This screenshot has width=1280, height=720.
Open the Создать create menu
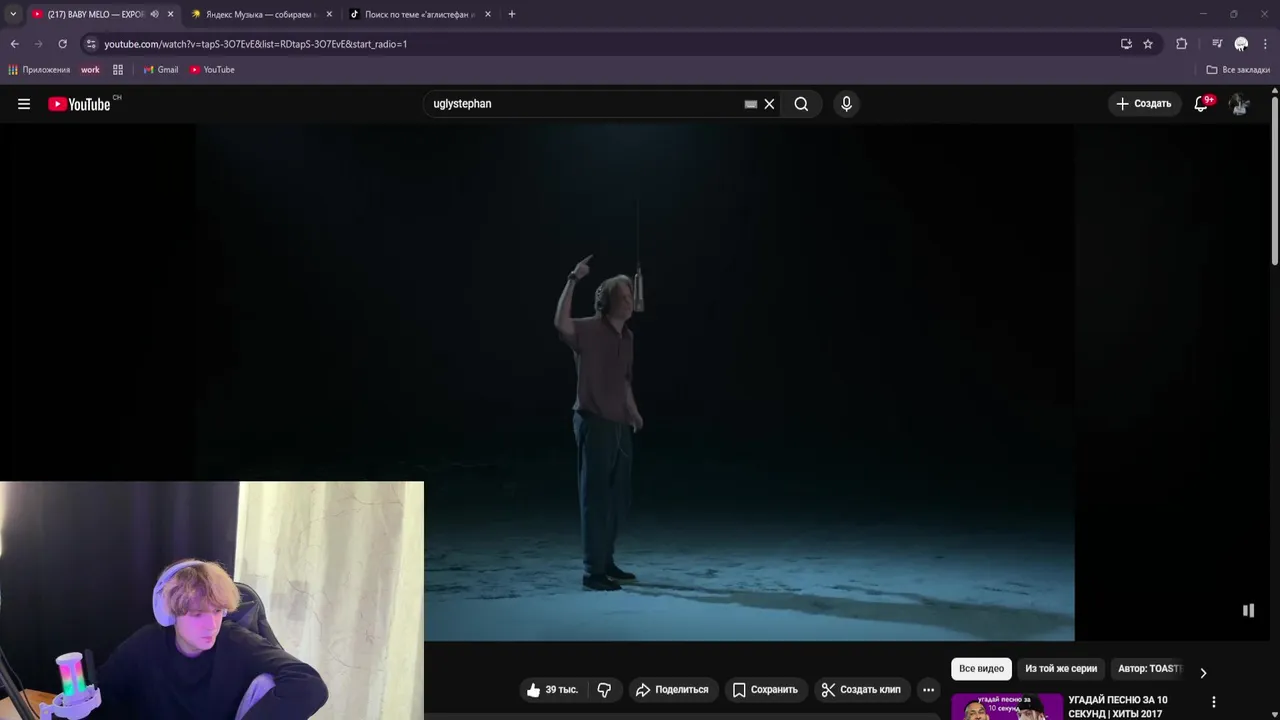(1143, 104)
